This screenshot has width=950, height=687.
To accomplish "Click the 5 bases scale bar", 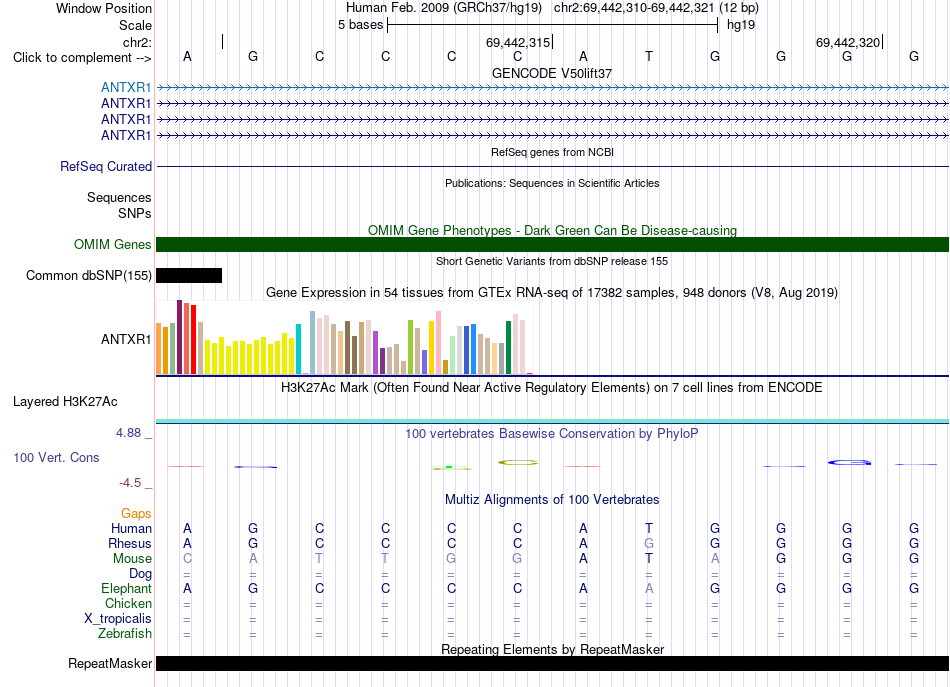I will [x=553, y=25].
